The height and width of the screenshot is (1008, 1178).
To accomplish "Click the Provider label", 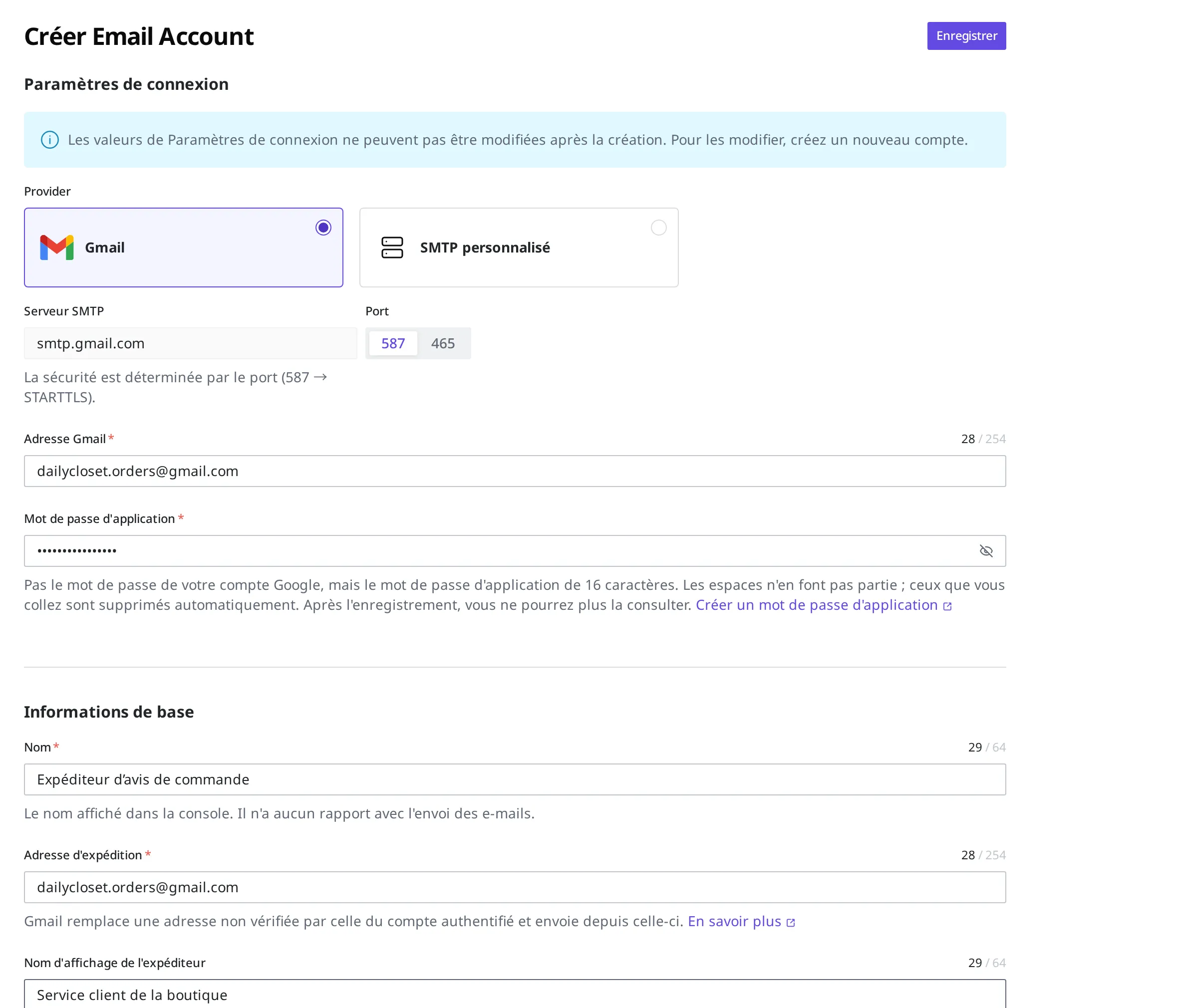I will [x=47, y=192].
